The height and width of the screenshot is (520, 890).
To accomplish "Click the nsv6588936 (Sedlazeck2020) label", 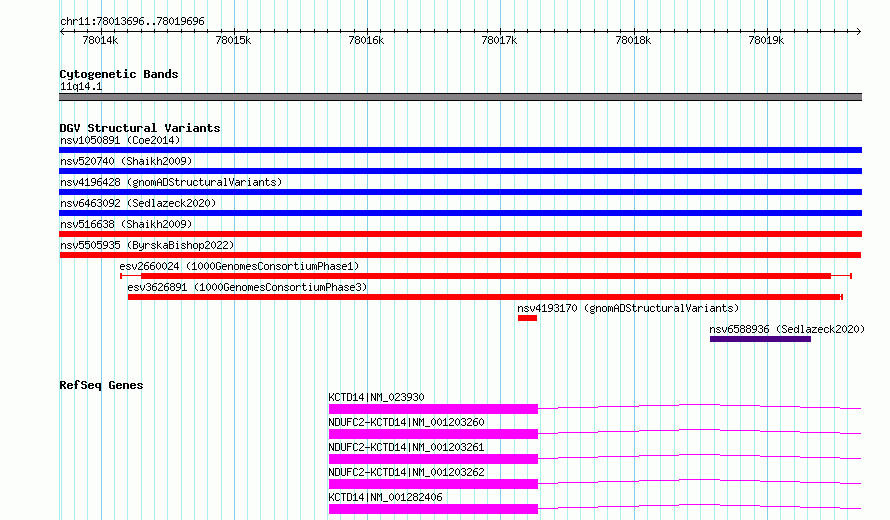I will [787, 329].
